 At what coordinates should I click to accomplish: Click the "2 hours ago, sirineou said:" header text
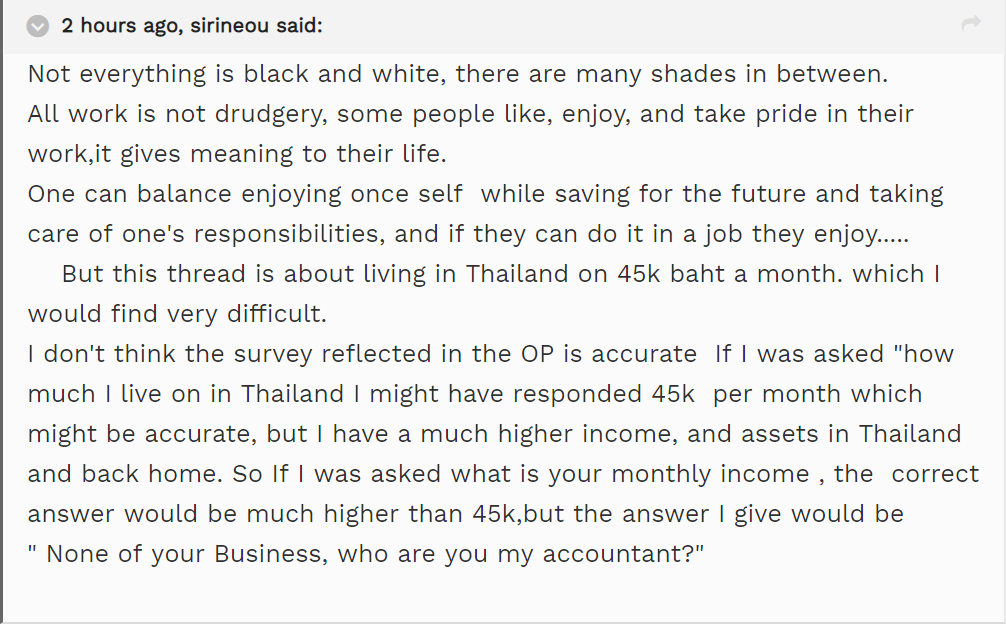(192, 26)
